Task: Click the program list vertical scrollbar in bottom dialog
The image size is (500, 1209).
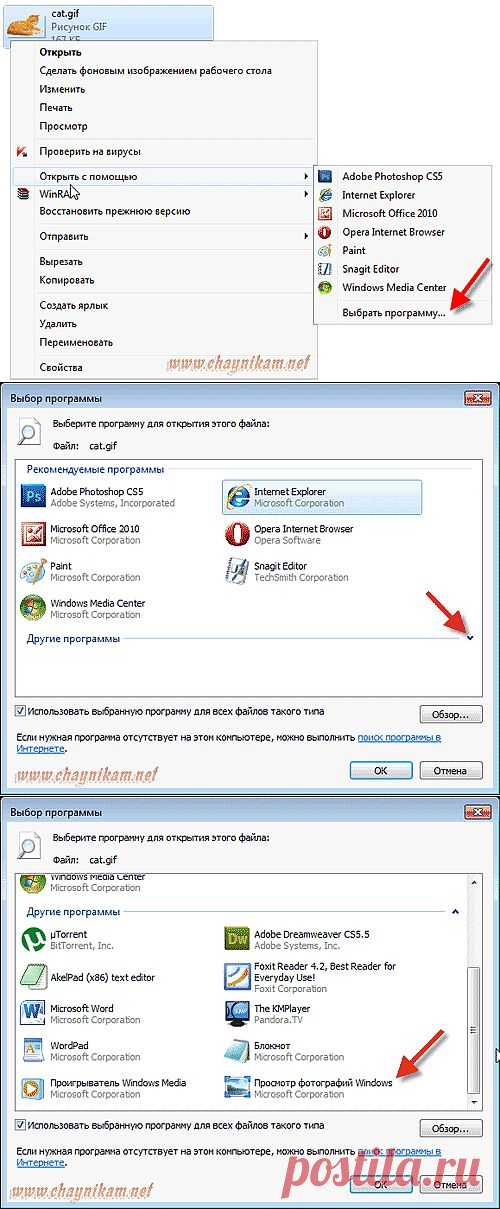Action: click(x=475, y=991)
